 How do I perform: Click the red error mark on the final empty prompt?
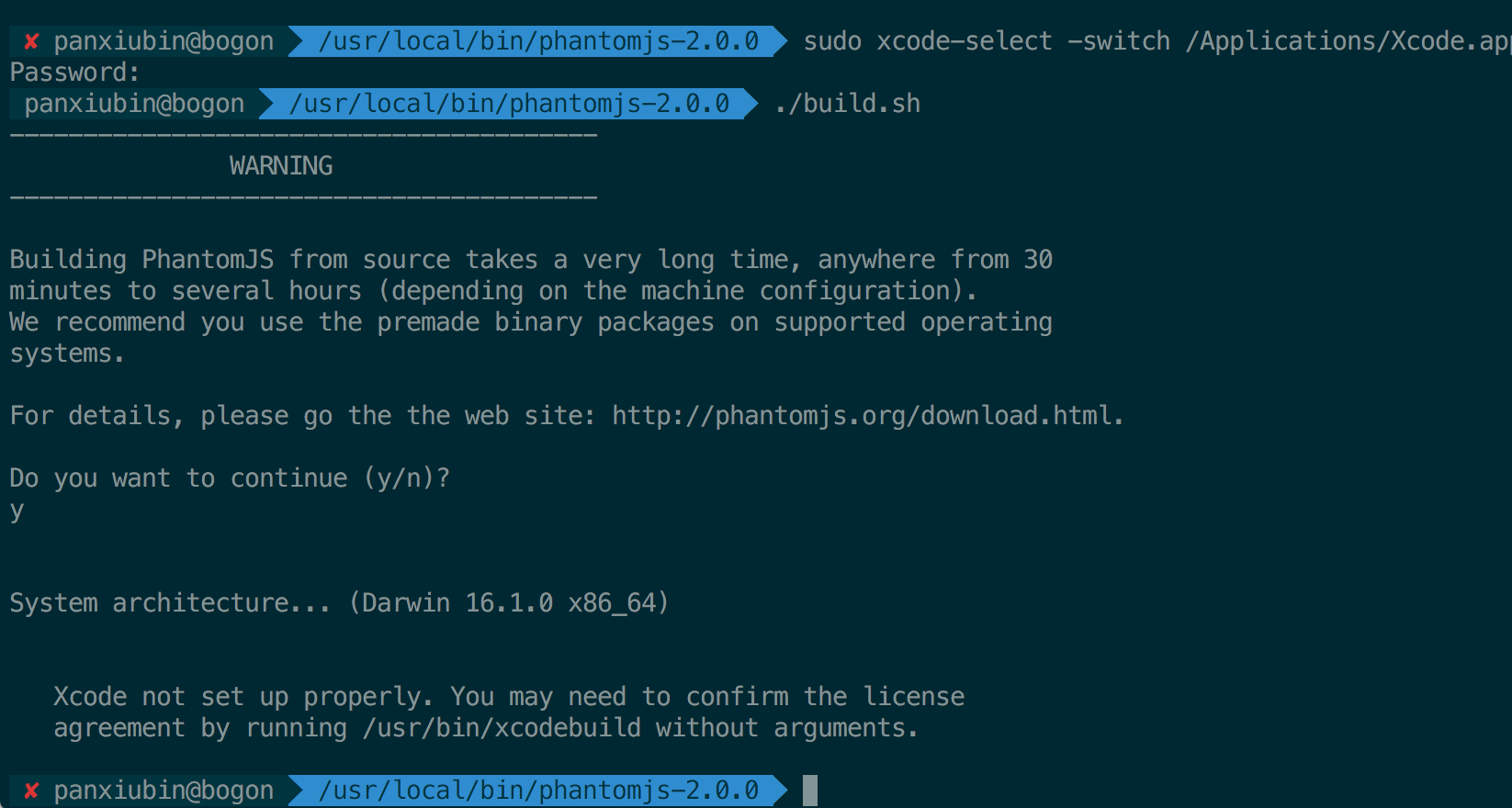[x=31, y=791]
